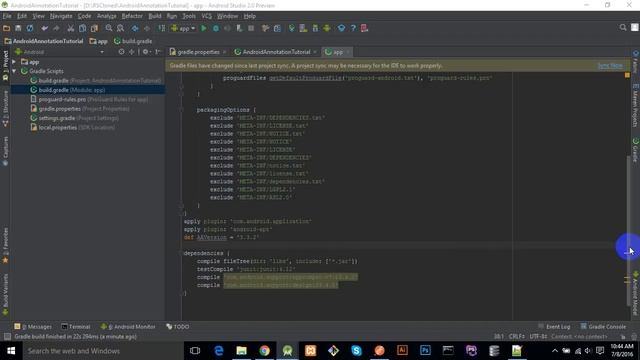Open the TODO tool window
Image resolution: width=640 pixels, height=360 pixels.
click(178, 327)
